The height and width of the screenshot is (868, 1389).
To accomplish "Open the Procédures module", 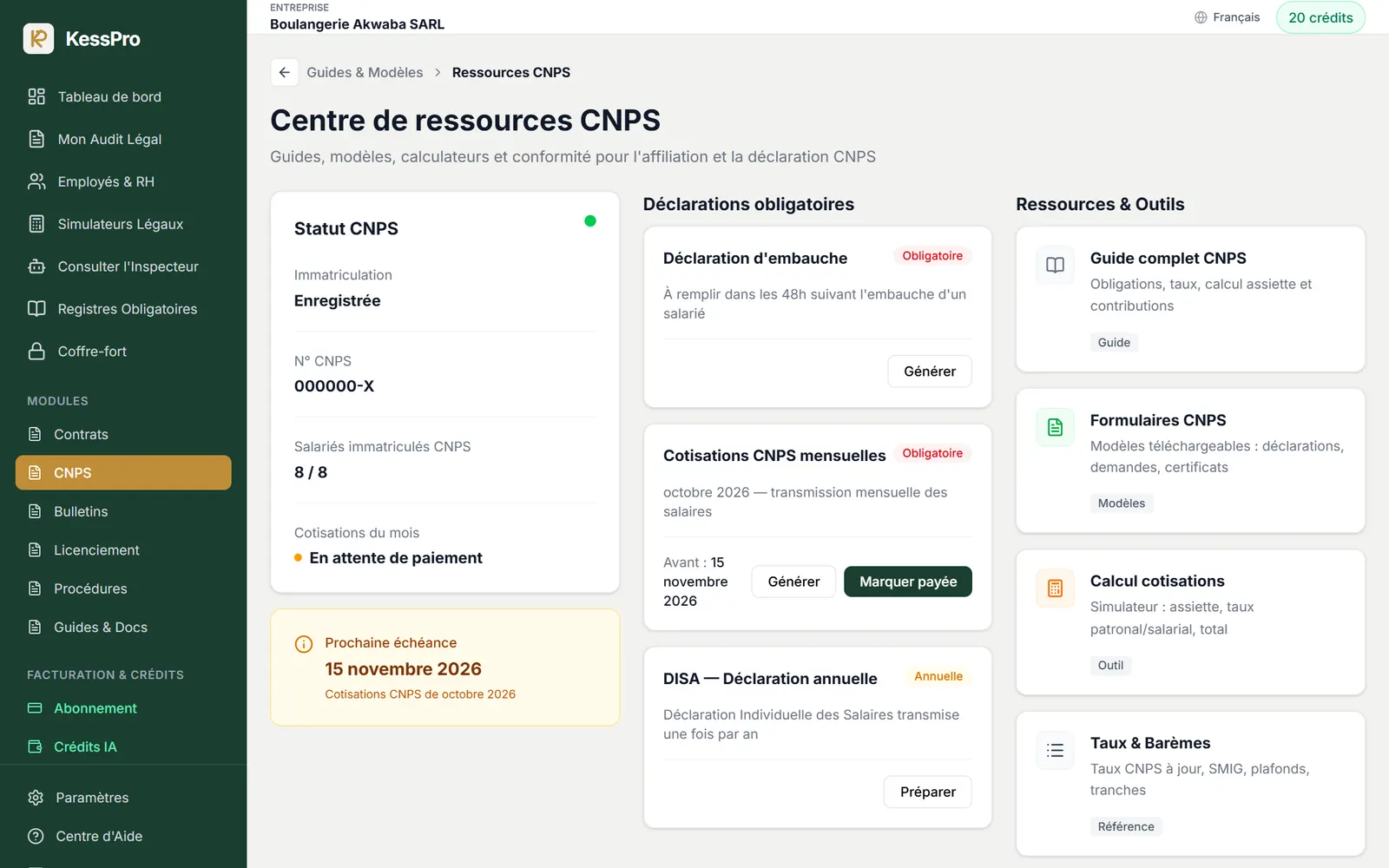I will 123,589.
